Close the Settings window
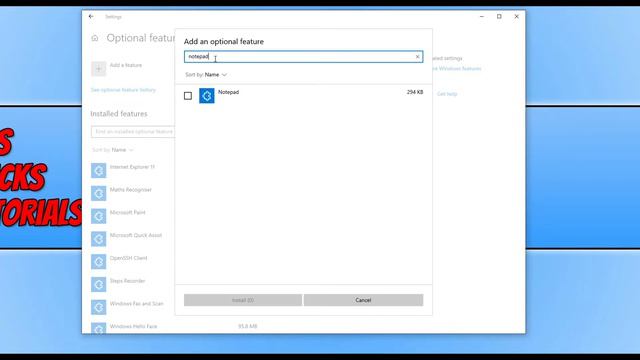The image size is (640, 360). point(516,17)
